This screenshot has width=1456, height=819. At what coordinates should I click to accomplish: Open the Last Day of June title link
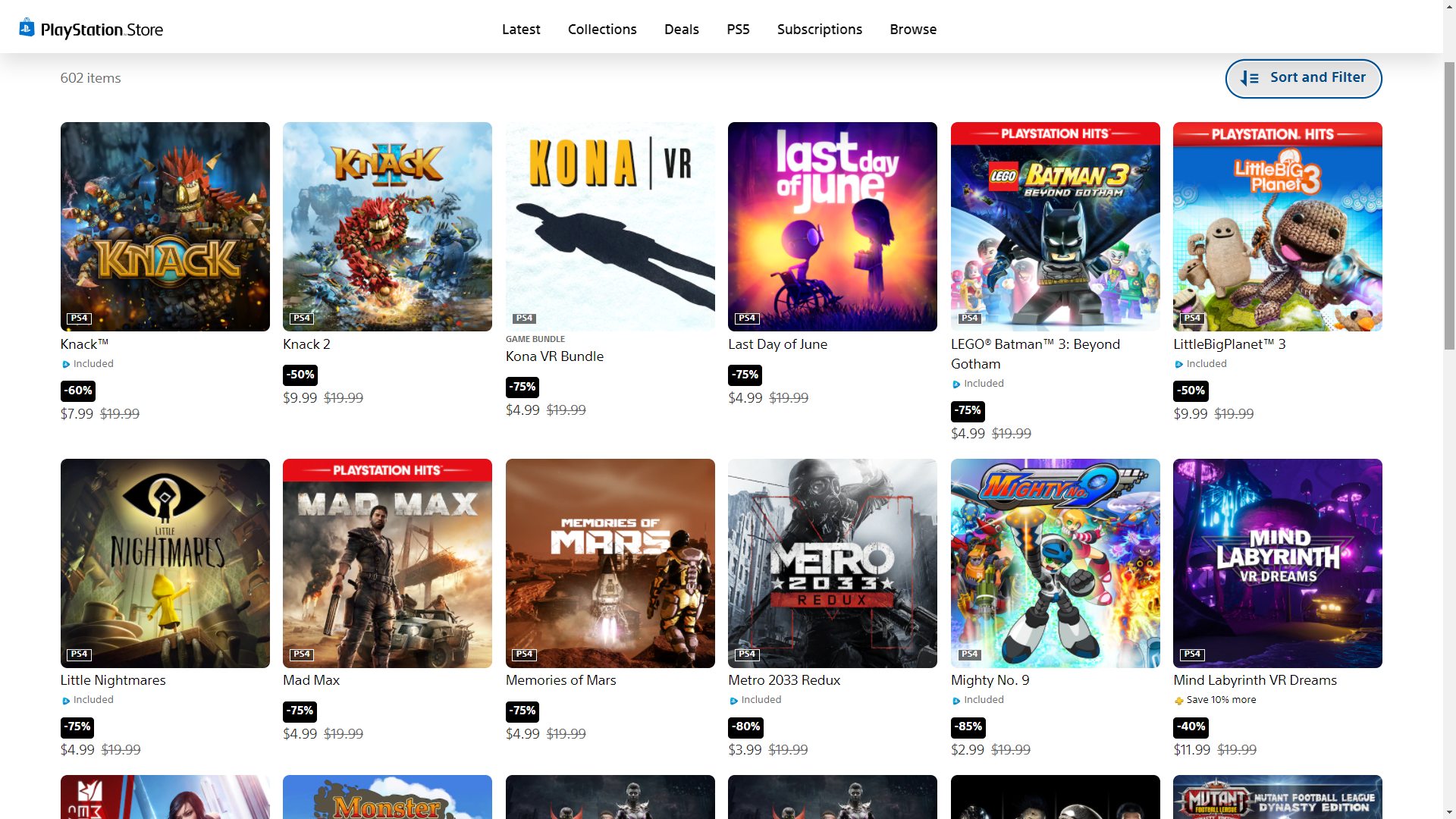[x=777, y=344]
